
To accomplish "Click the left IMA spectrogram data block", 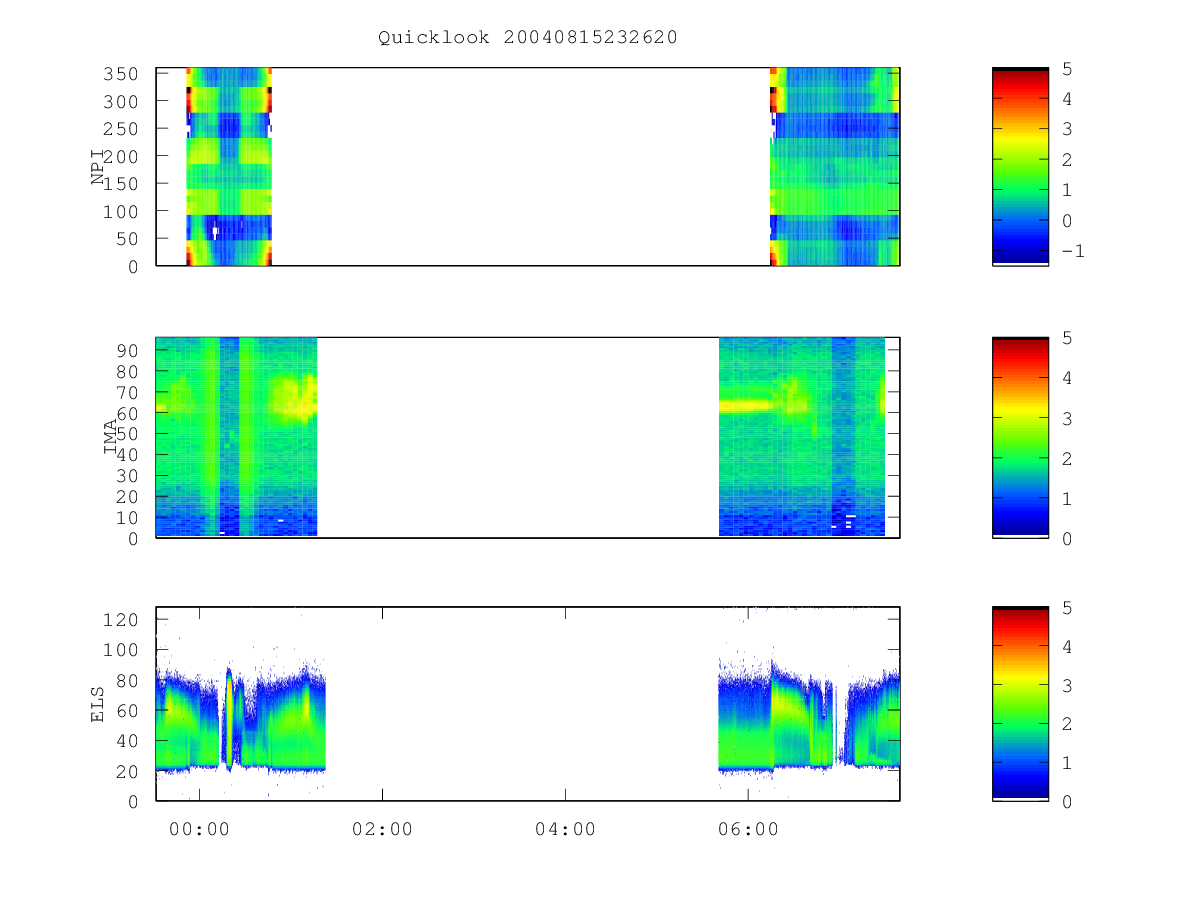I will (237, 437).
